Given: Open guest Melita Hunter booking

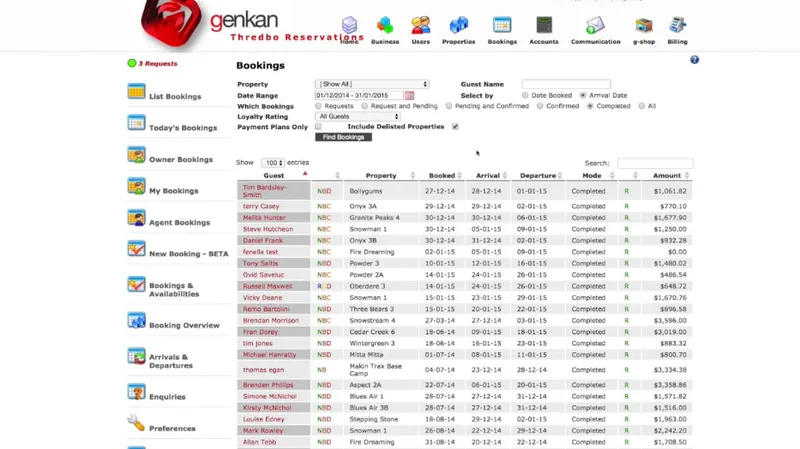Looking at the screenshot, I should pos(264,218).
